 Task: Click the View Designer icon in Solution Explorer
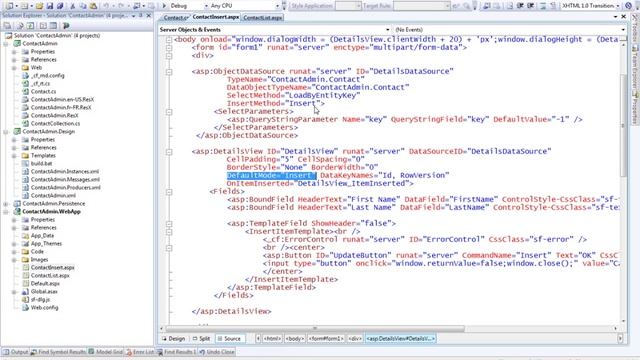click(x=53, y=25)
